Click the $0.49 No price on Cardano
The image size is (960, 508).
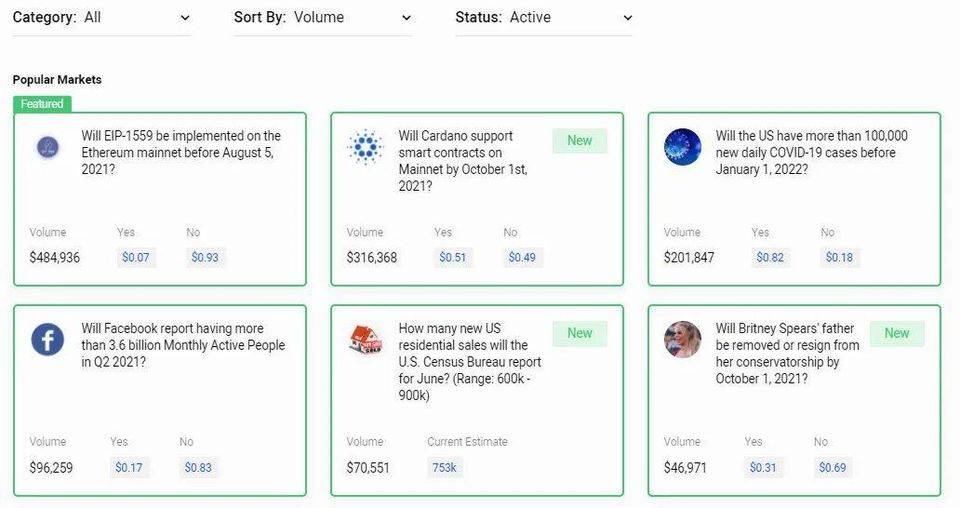(x=522, y=258)
